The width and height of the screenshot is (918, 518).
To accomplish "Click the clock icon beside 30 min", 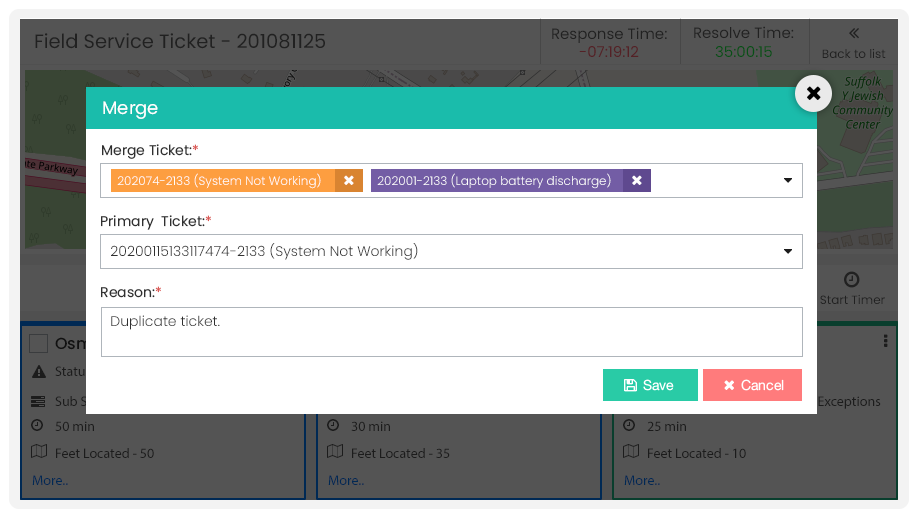I will click(333, 426).
